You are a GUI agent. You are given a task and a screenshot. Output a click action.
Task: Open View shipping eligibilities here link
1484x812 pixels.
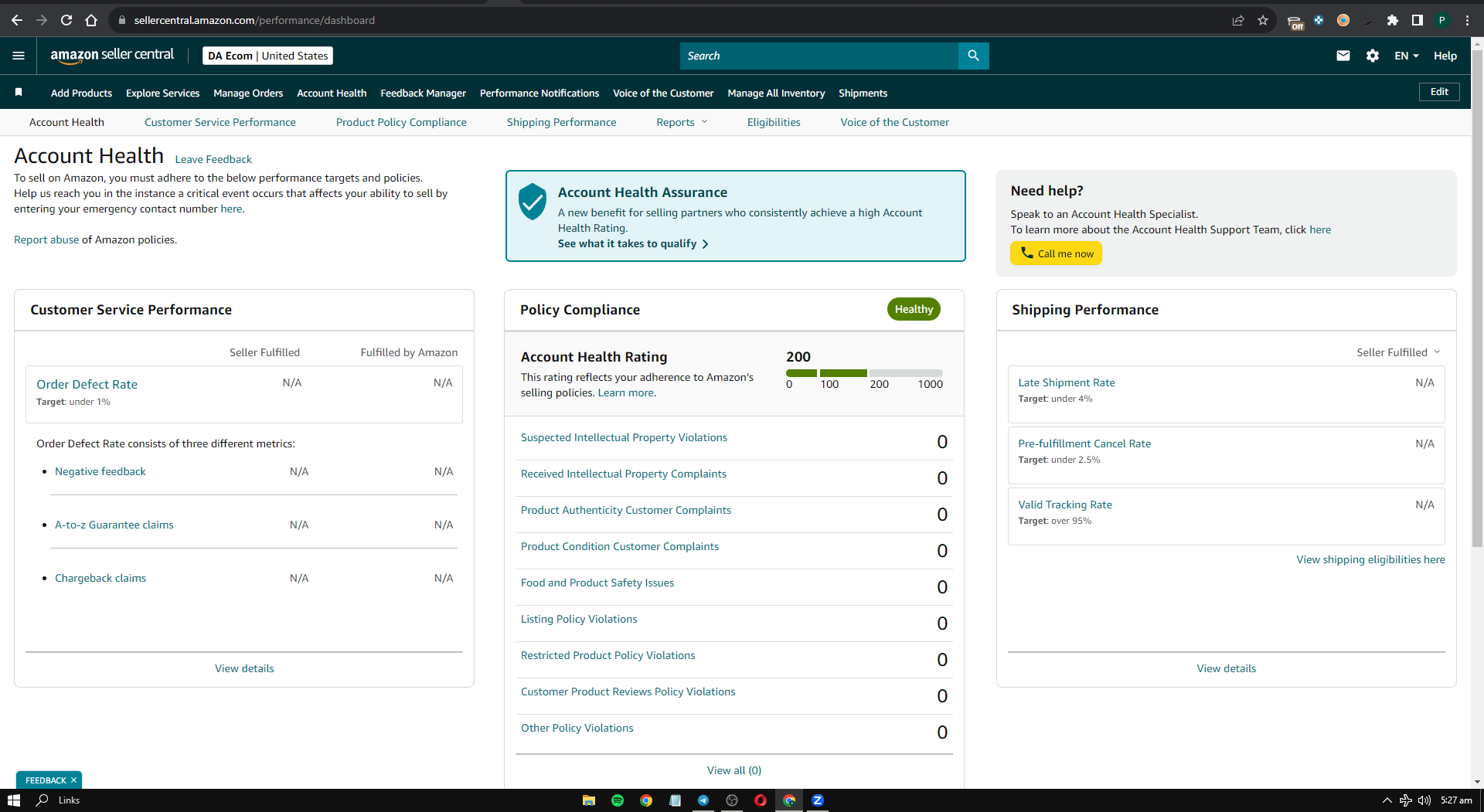click(x=1370, y=559)
